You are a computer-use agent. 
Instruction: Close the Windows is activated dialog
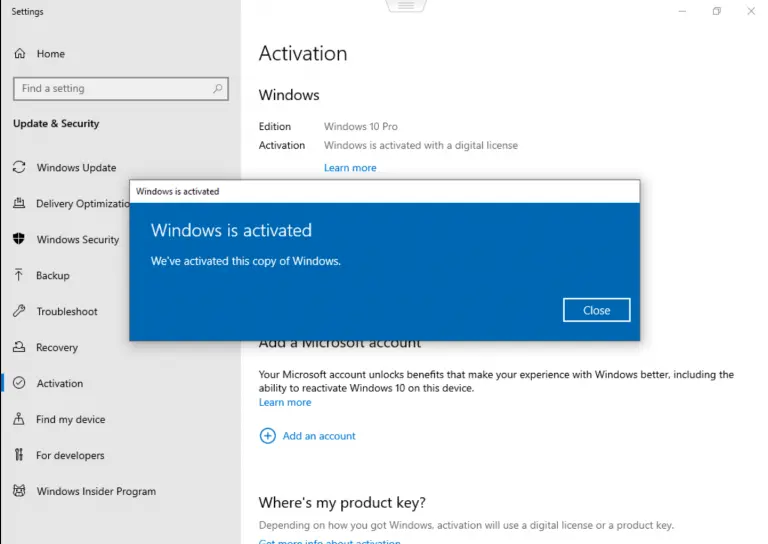tap(596, 310)
